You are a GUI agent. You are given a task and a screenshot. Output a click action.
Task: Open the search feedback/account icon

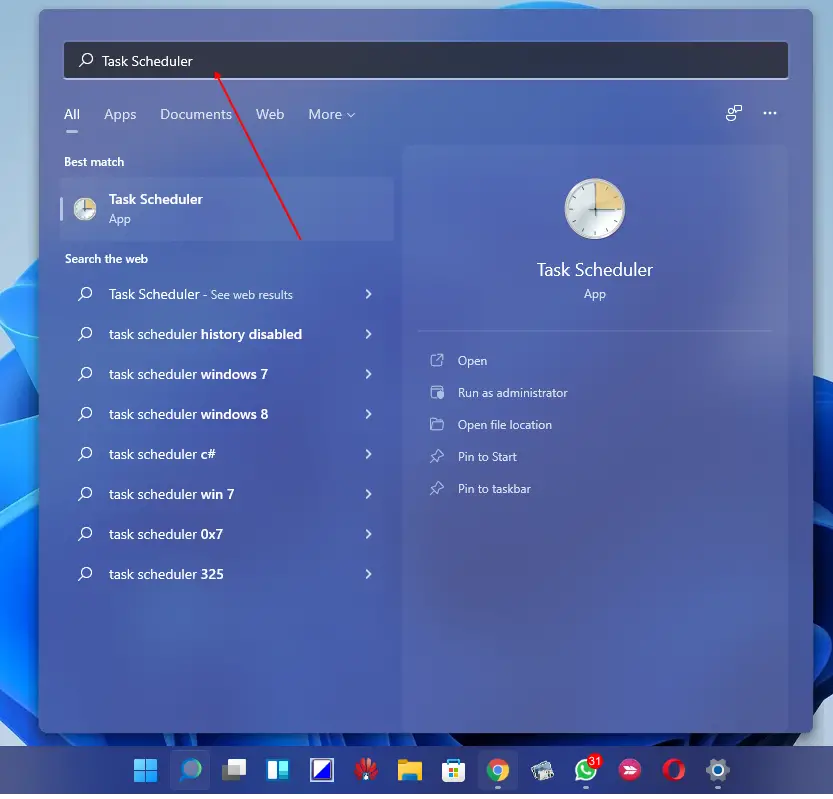coord(734,113)
